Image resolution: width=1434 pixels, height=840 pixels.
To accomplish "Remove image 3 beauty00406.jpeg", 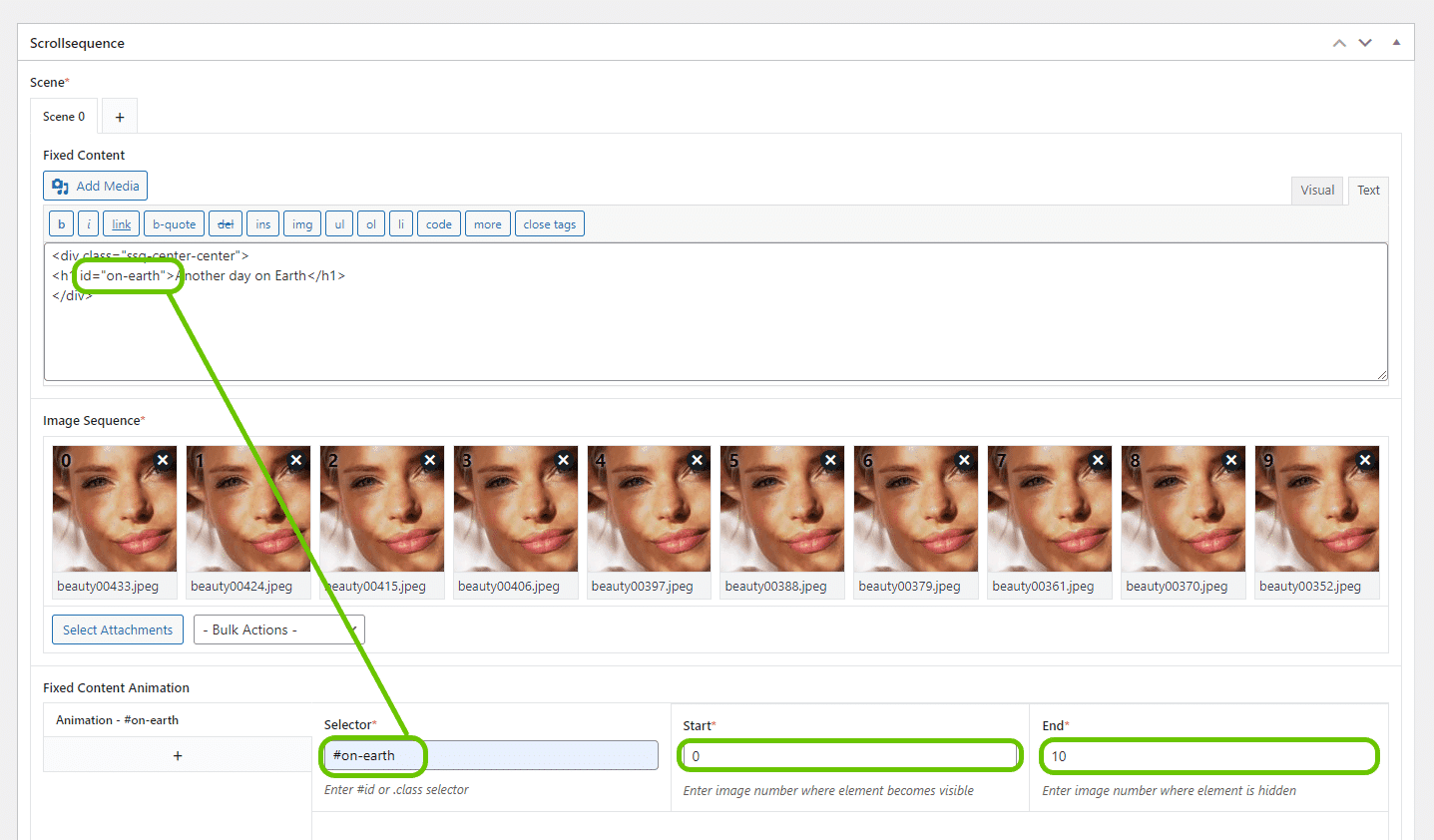I will click(x=564, y=460).
